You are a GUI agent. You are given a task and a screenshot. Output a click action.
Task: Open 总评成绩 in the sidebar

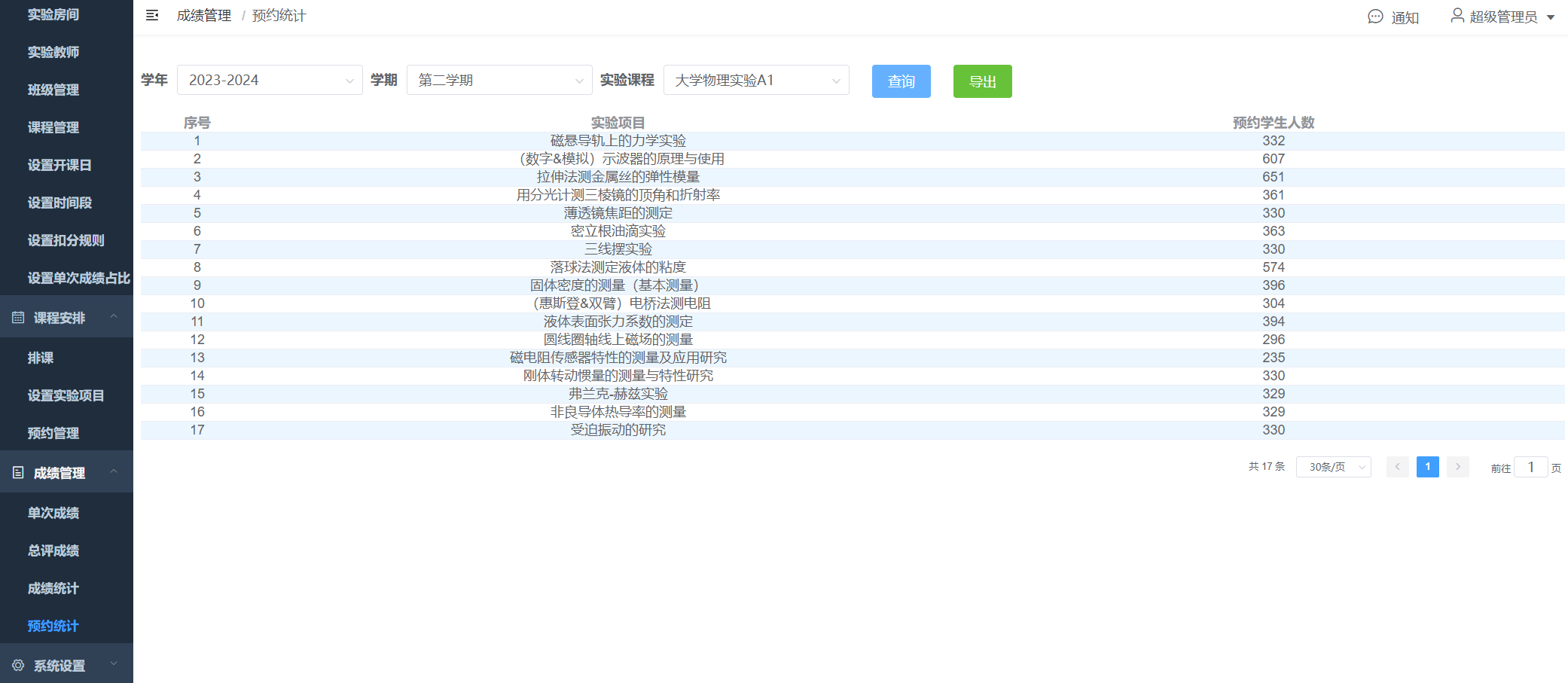pos(53,550)
